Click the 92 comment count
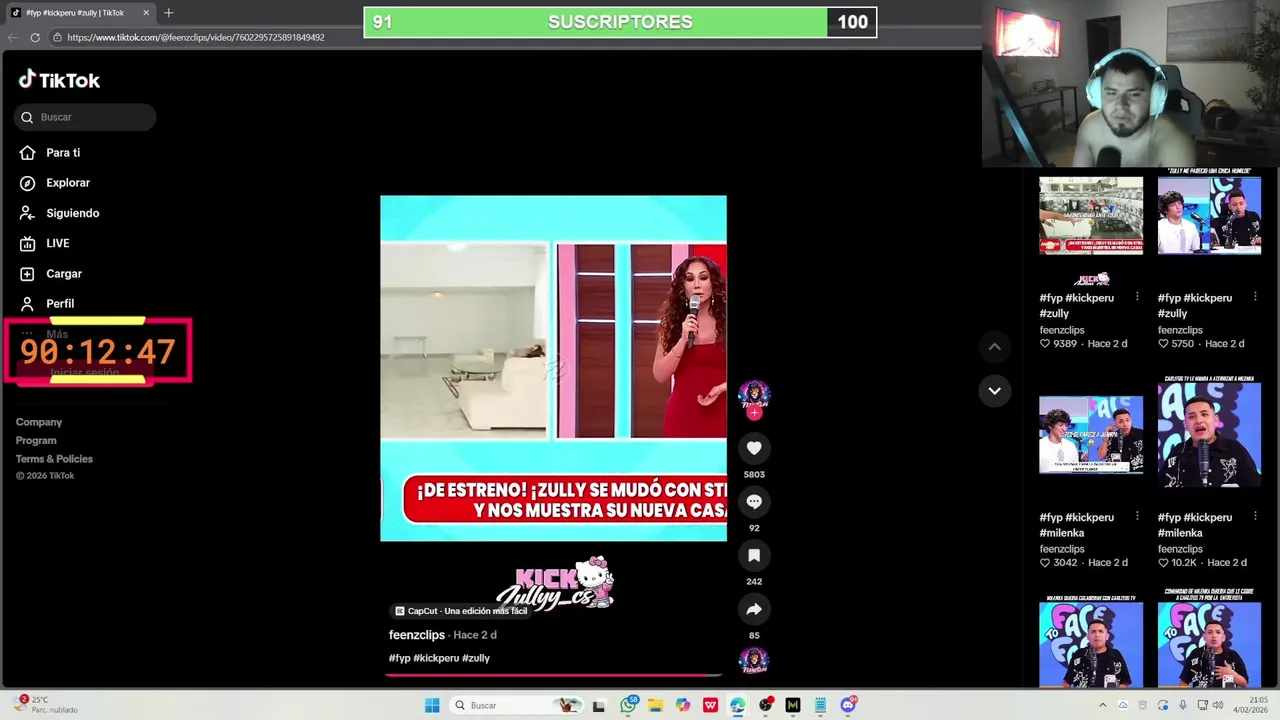Viewport: 1280px width, 720px height. pos(754,528)
